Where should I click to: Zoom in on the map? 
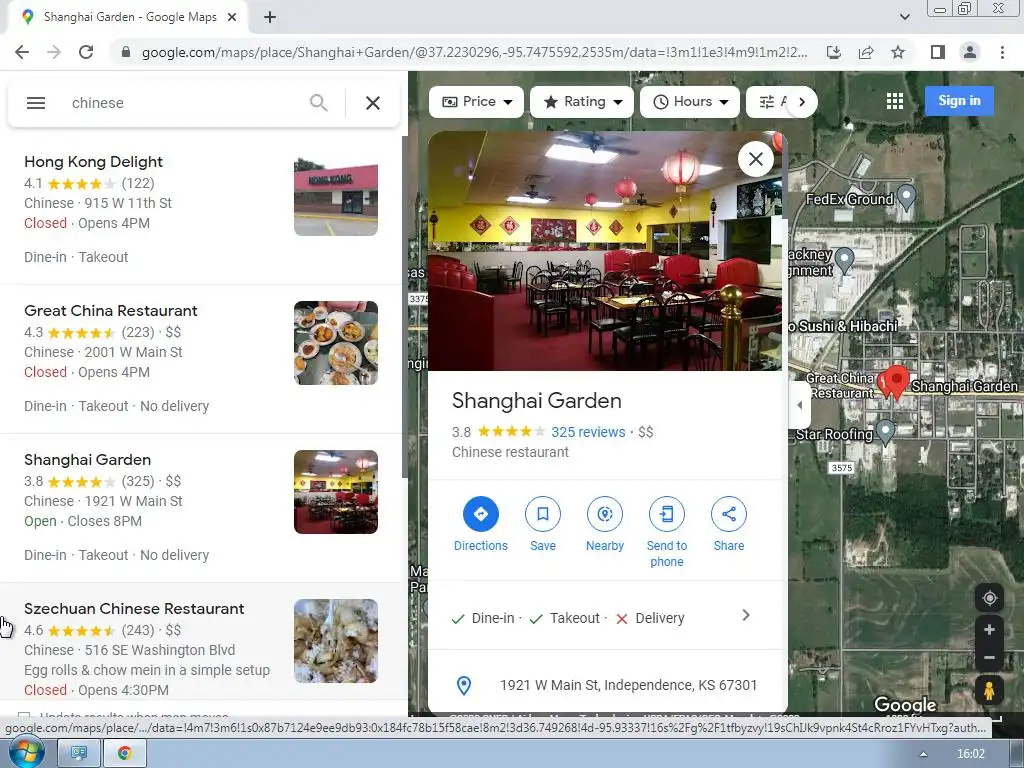pos(989,630)
